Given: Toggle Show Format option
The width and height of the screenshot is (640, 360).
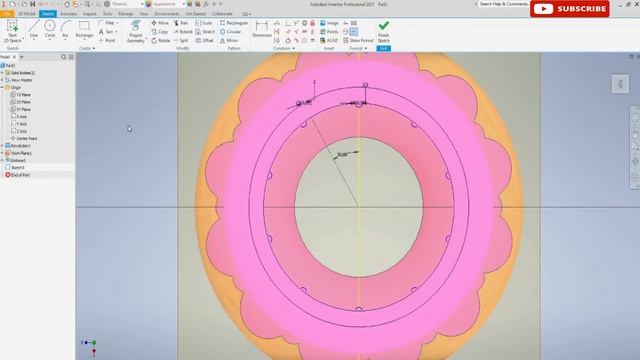Looking at the screenshot, I should [358, 40].
